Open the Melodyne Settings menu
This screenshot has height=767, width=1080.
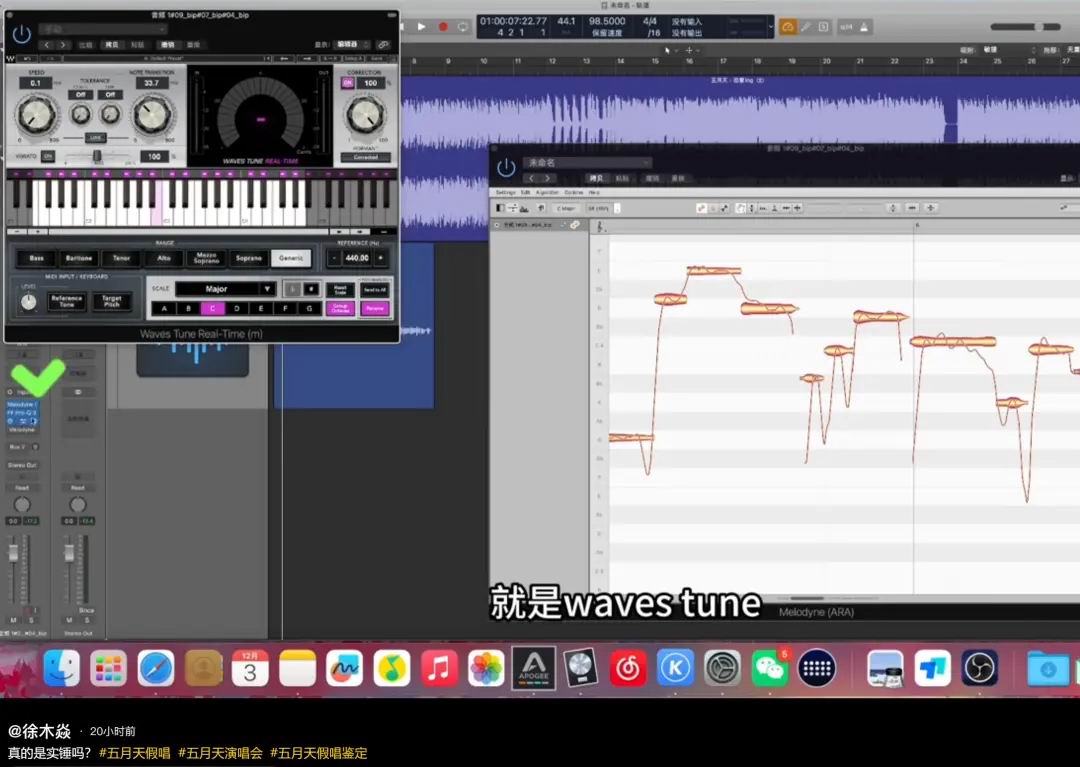point(506,192)
